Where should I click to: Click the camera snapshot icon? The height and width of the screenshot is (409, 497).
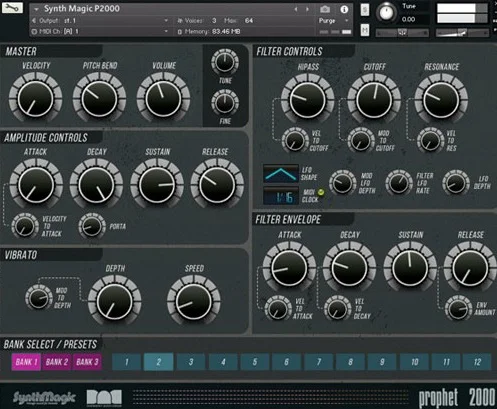(x=325, y=9)
